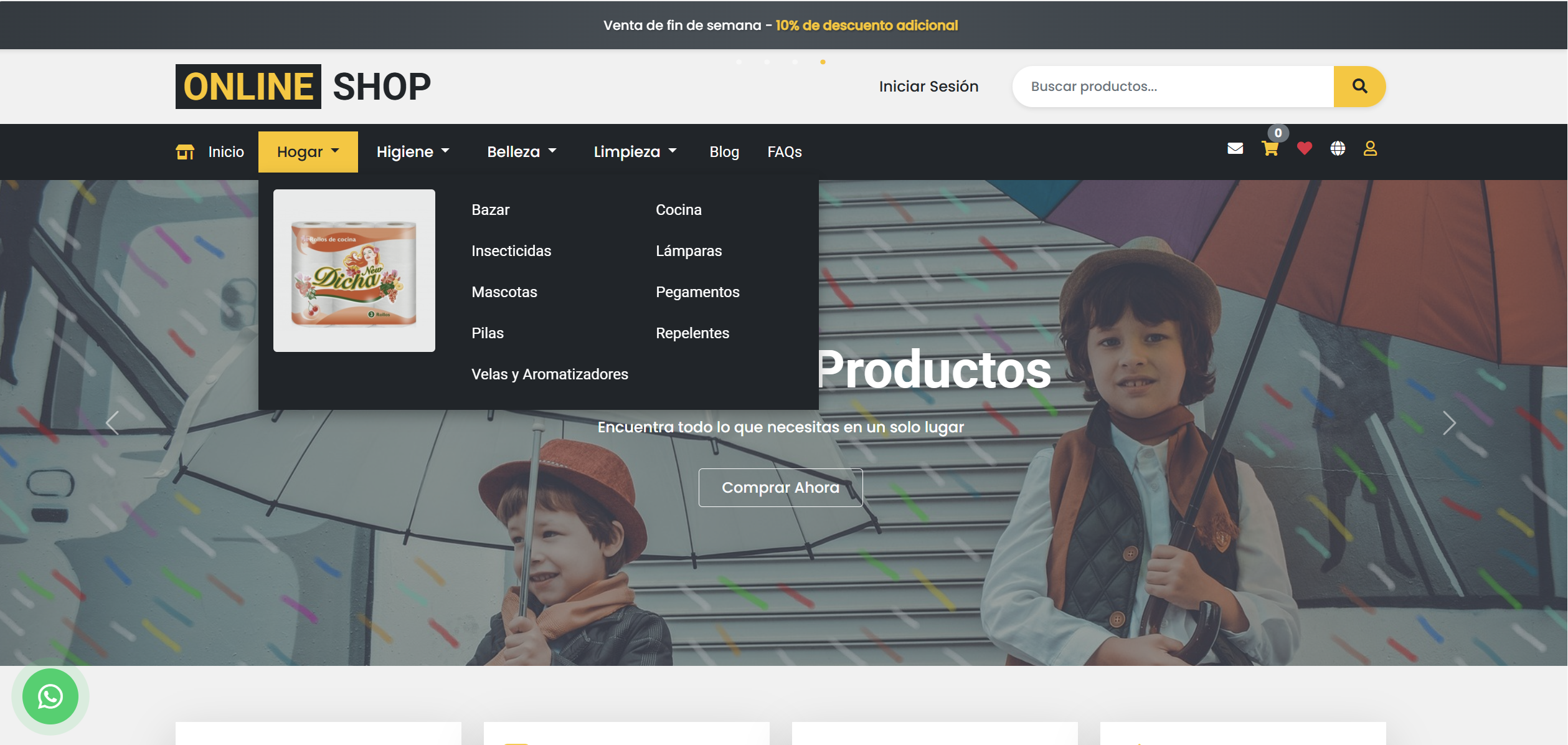Screen dimensions: 1568x745
Task: Advance the carousel with right arrow
Action: pyautogui.click(x=1451, y=423)
